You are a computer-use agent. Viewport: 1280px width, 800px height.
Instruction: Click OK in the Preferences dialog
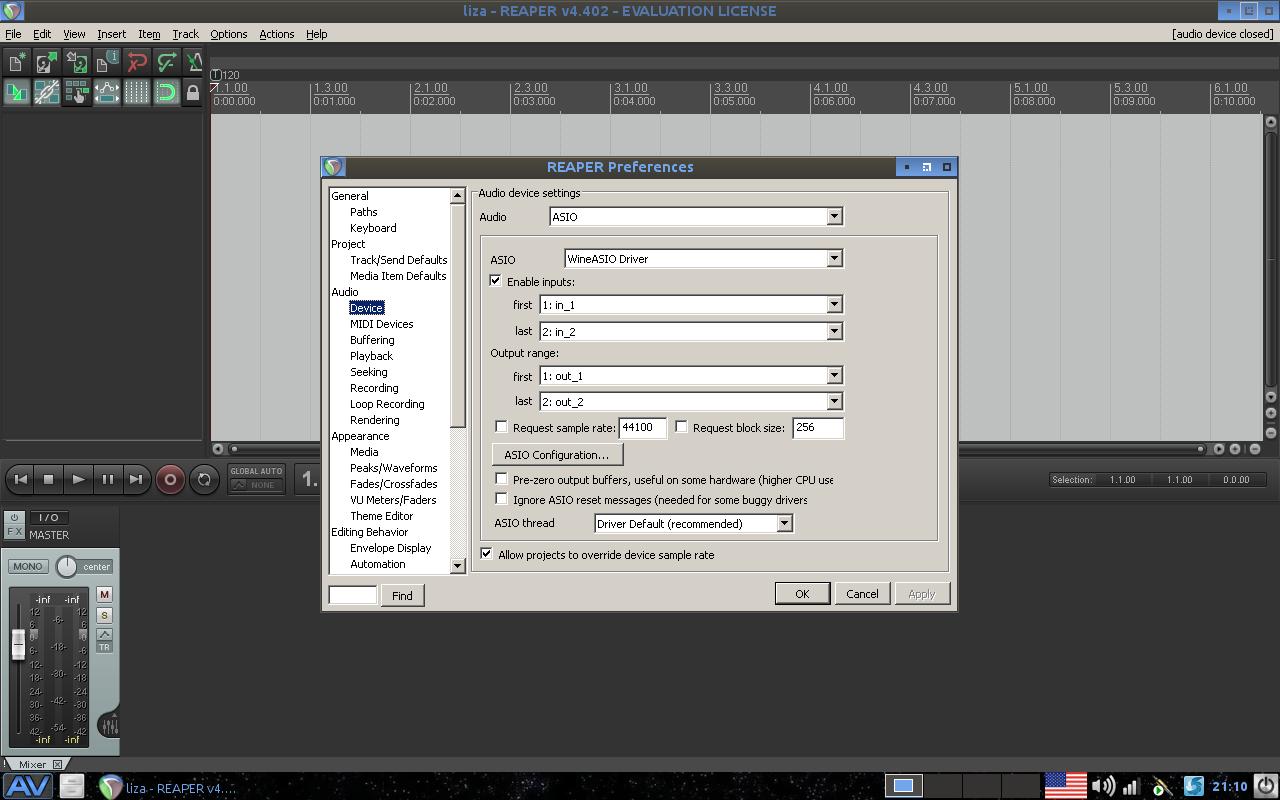[801, 594]
